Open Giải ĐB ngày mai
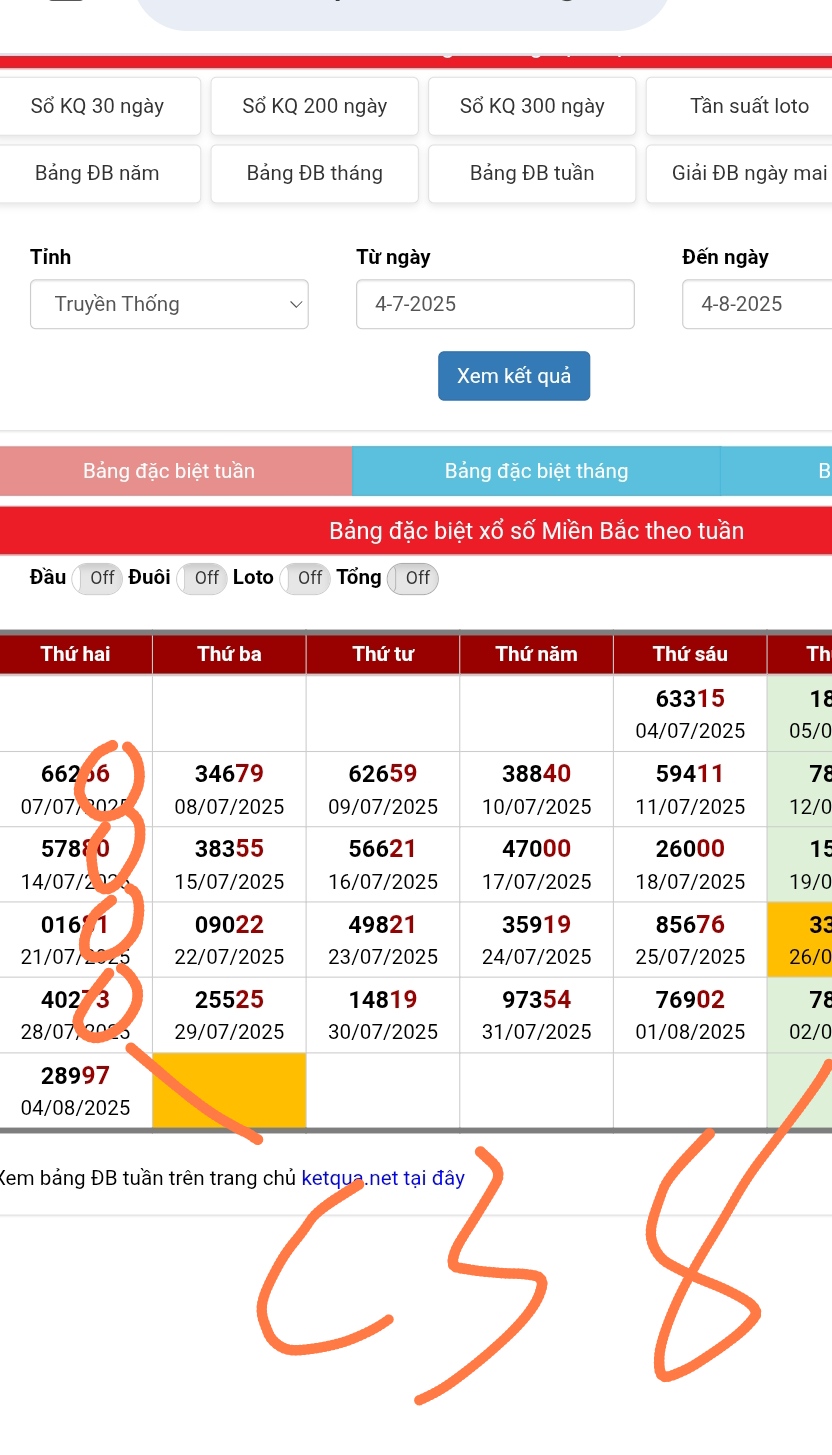Screen dimensions: 832x1455 tap(748, 173)
